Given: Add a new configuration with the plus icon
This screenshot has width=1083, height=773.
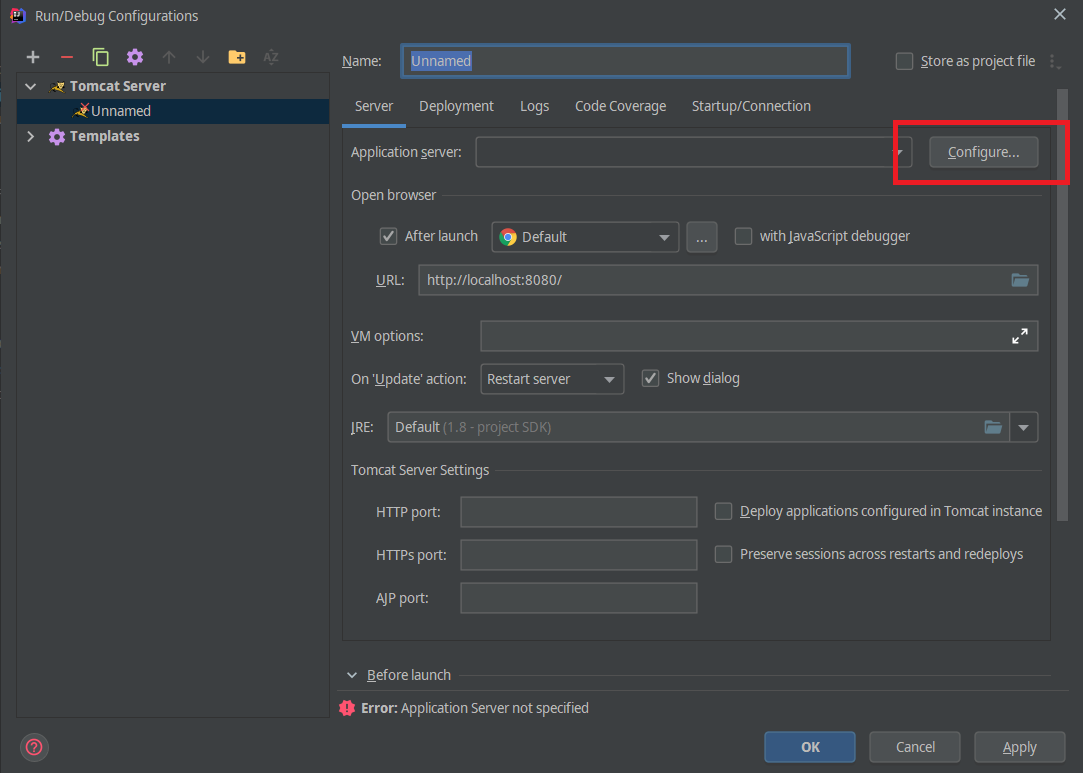Looking at the screenshot, I should (x=32, y=57).
